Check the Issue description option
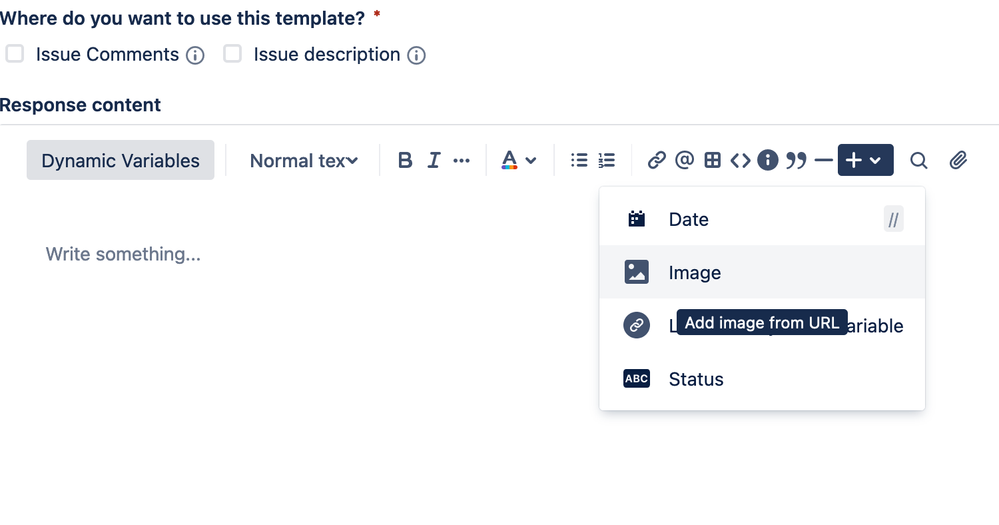The image size is (999, 525). [x=233, y=54]
